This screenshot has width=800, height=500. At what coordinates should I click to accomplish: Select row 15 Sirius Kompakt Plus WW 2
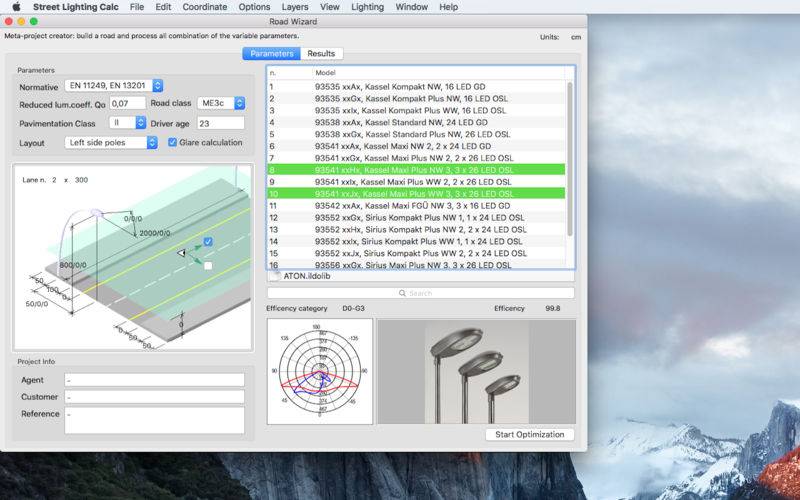coord(416,253)
